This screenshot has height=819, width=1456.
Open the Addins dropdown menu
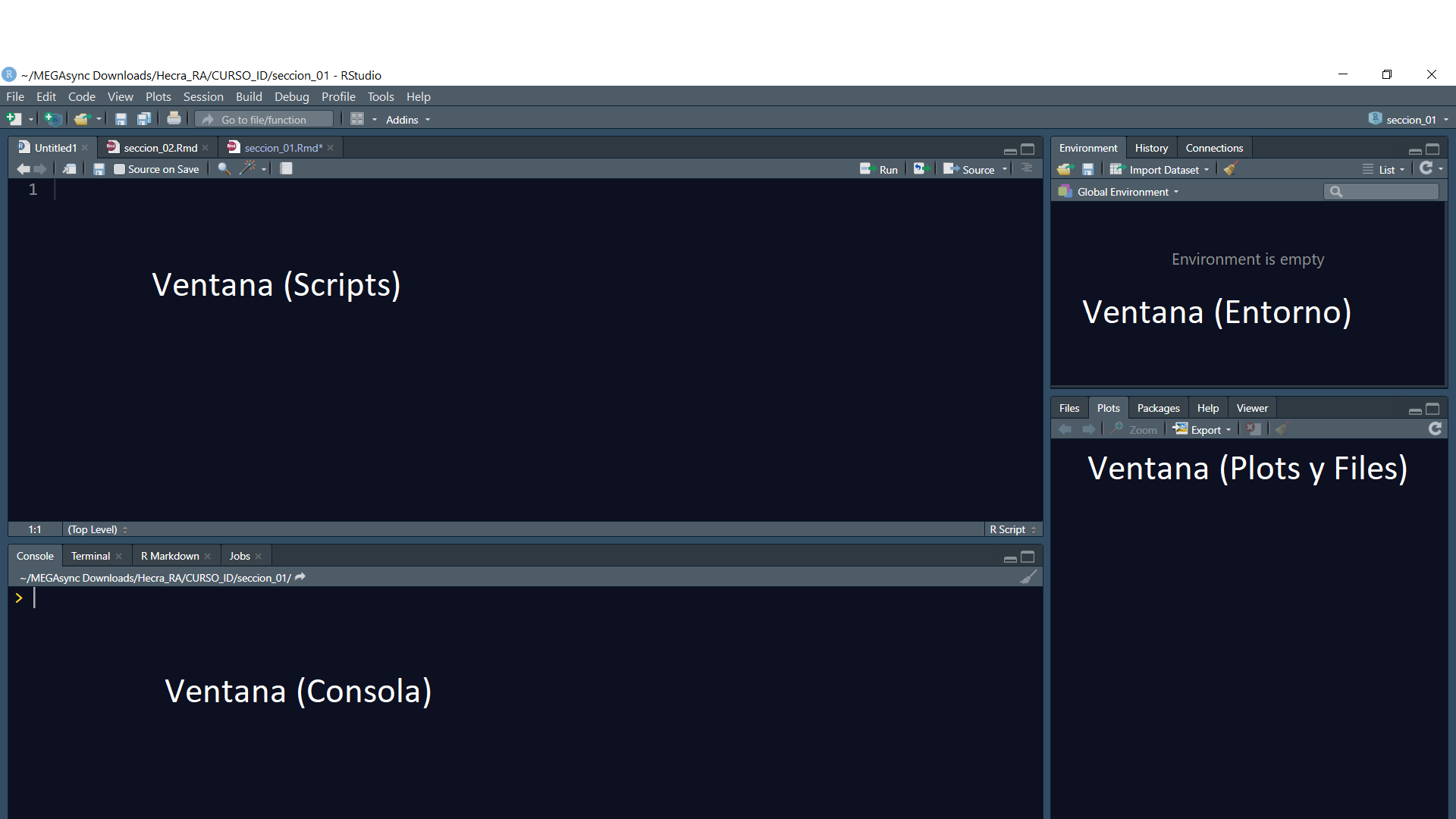tap(407, 120)
